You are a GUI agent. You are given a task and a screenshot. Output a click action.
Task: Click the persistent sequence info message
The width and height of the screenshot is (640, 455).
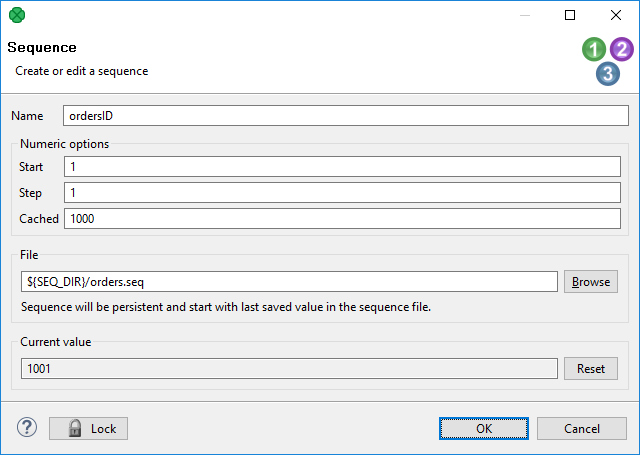225,307
